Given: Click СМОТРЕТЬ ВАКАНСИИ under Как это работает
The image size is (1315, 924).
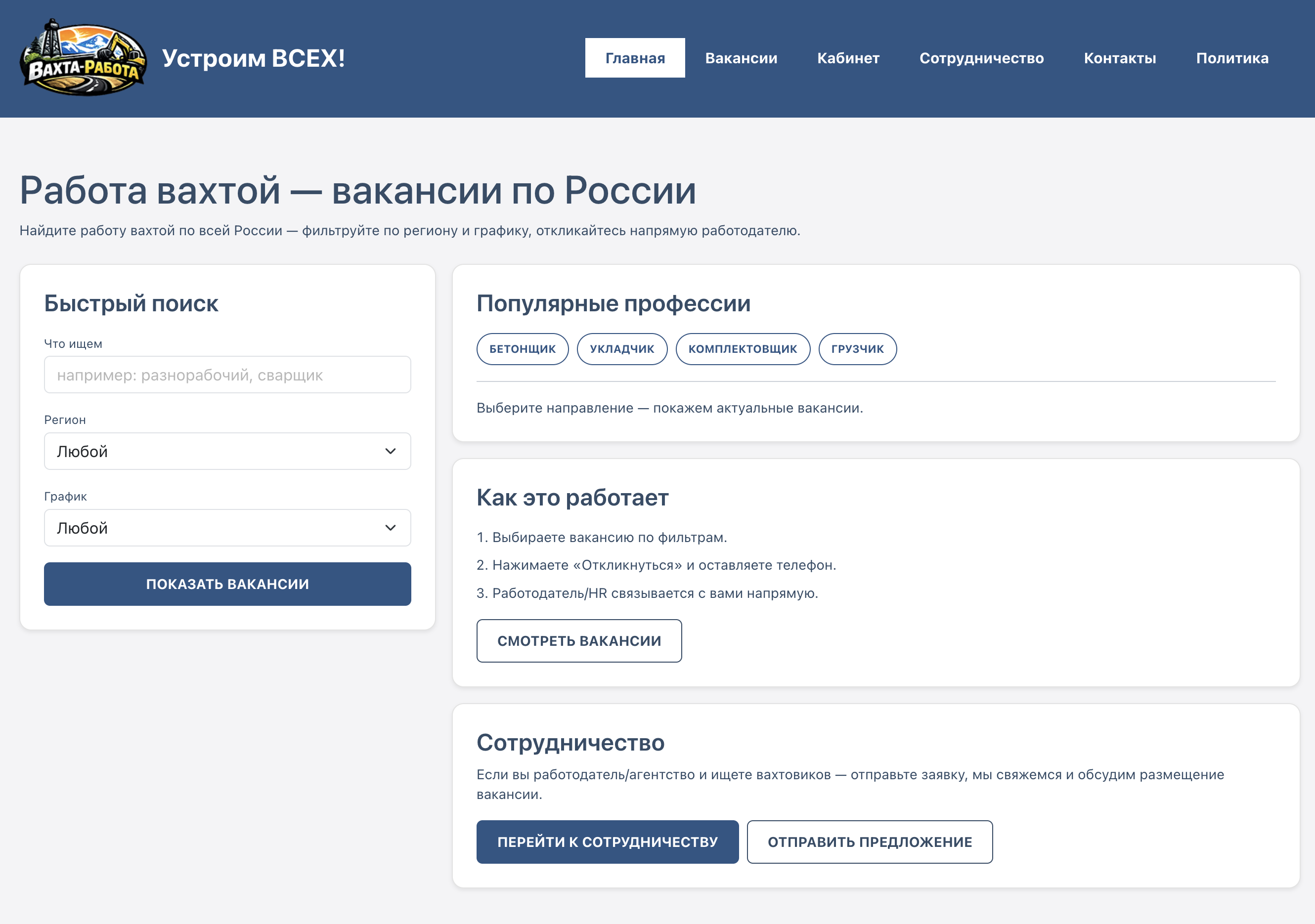Looking at the screenshot, I should coord(578,640).
